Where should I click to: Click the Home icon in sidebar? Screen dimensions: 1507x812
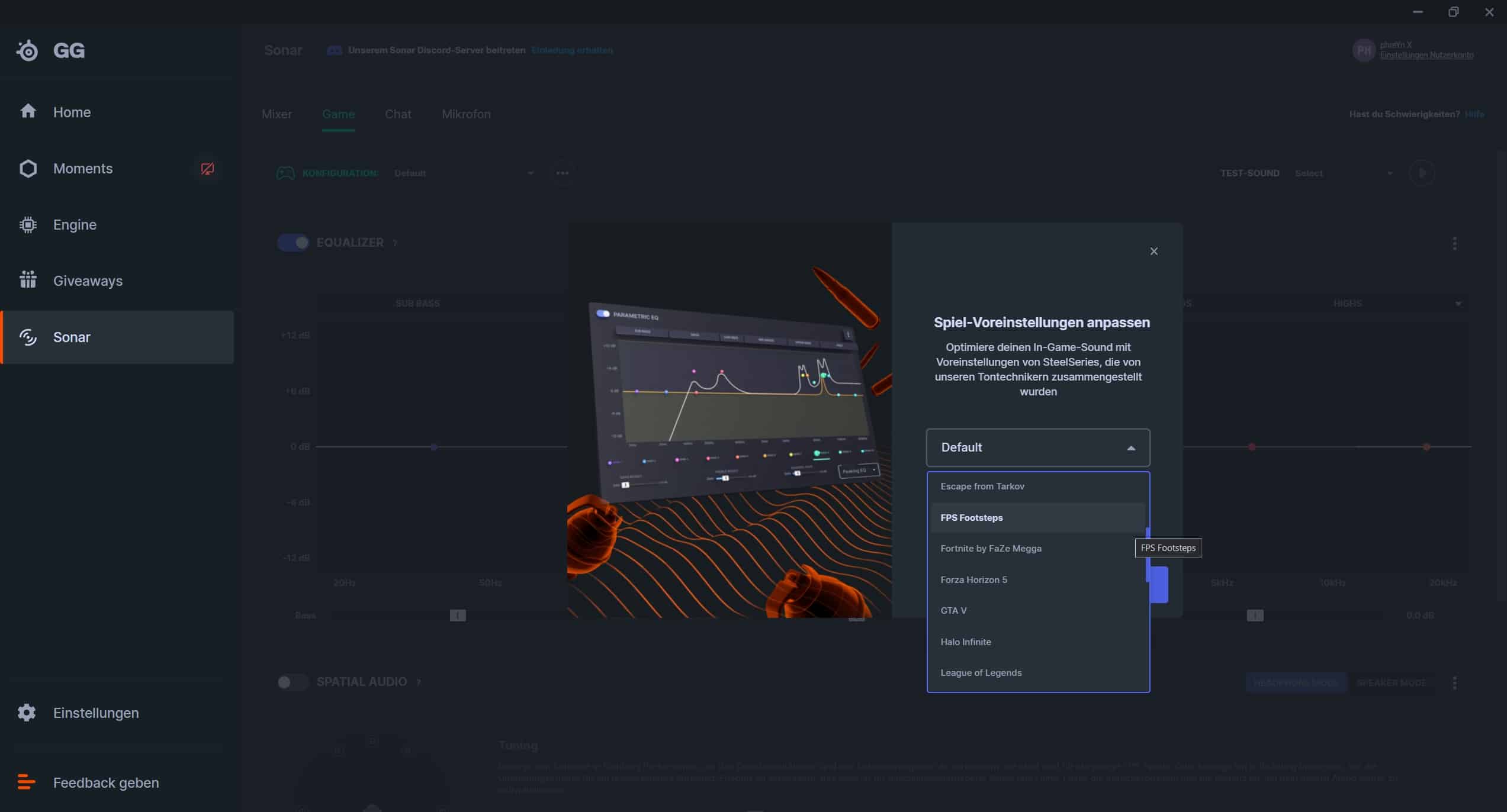pyautogui.click(x=28, y=111)
